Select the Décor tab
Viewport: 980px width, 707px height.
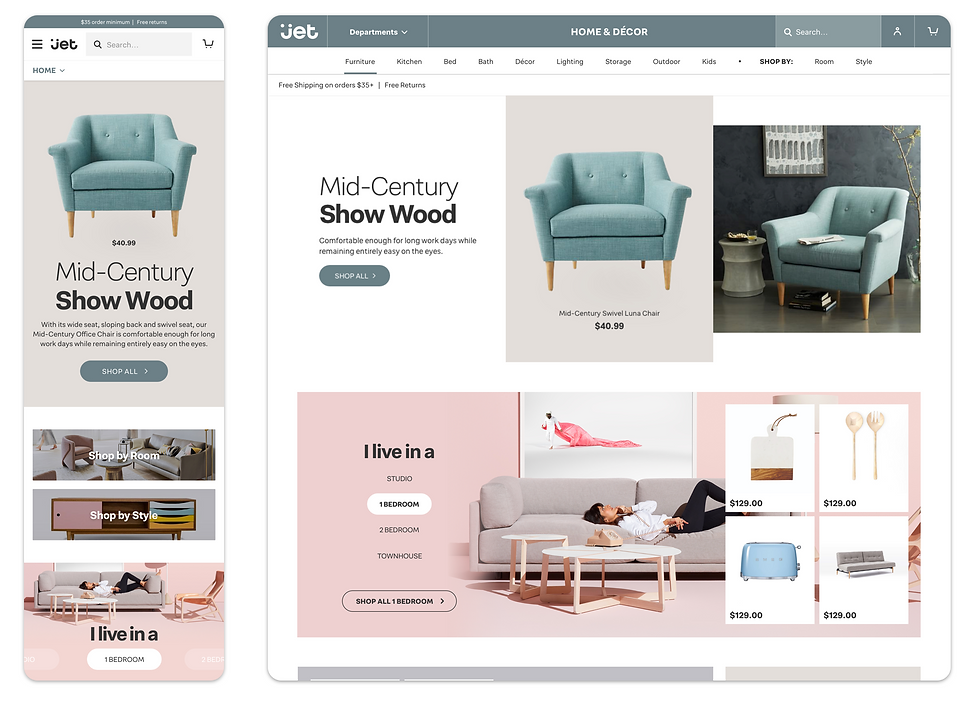tap(525, 62)
